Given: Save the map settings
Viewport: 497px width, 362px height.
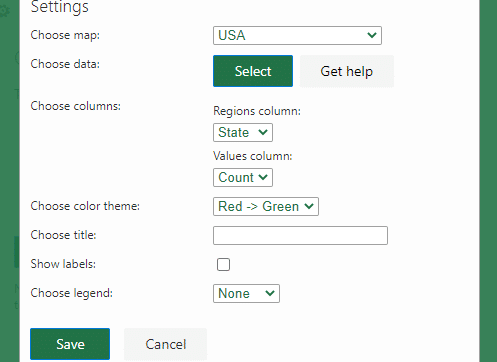Looking at the screenshot, I should tap(70, 344).
